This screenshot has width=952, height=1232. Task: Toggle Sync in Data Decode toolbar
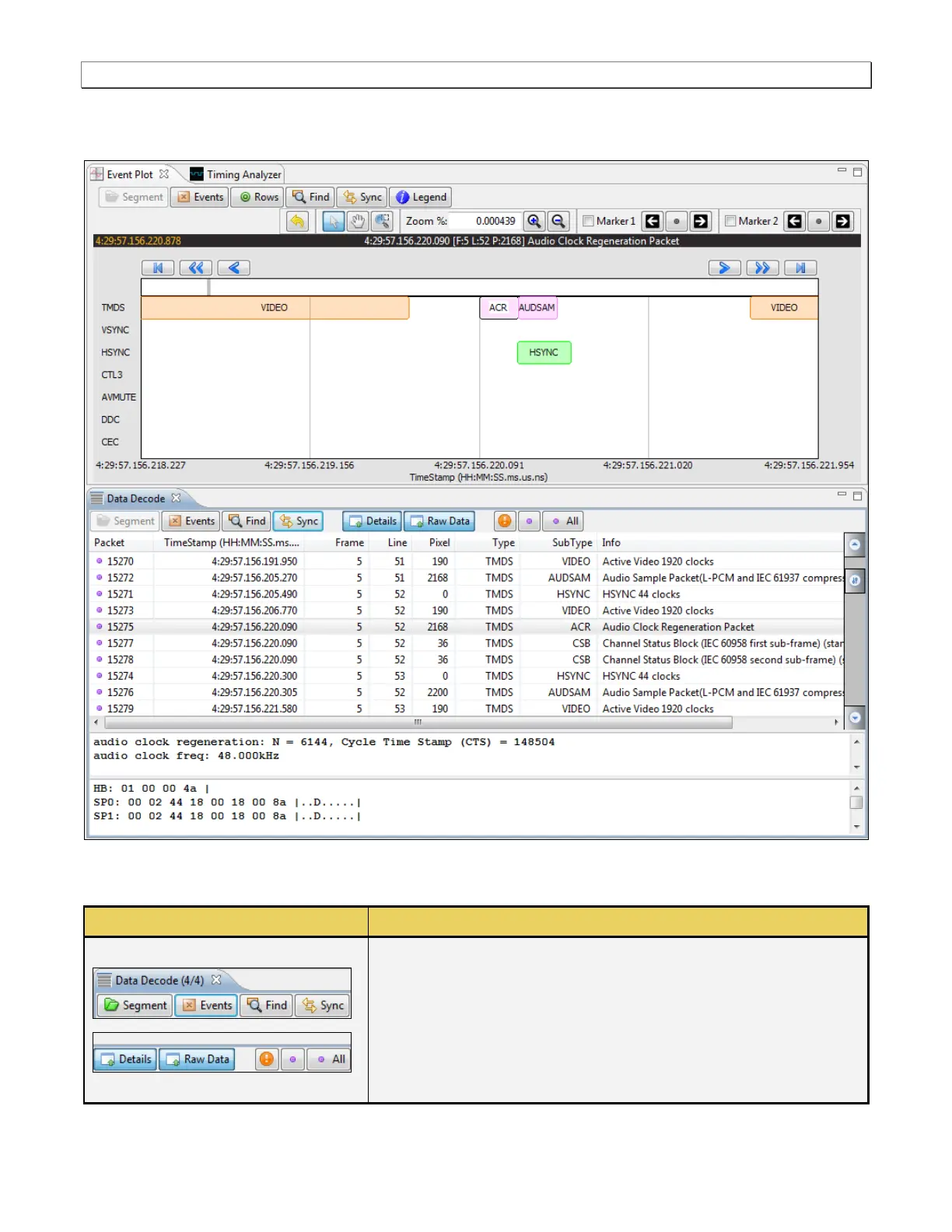click(x=299, y=521)
